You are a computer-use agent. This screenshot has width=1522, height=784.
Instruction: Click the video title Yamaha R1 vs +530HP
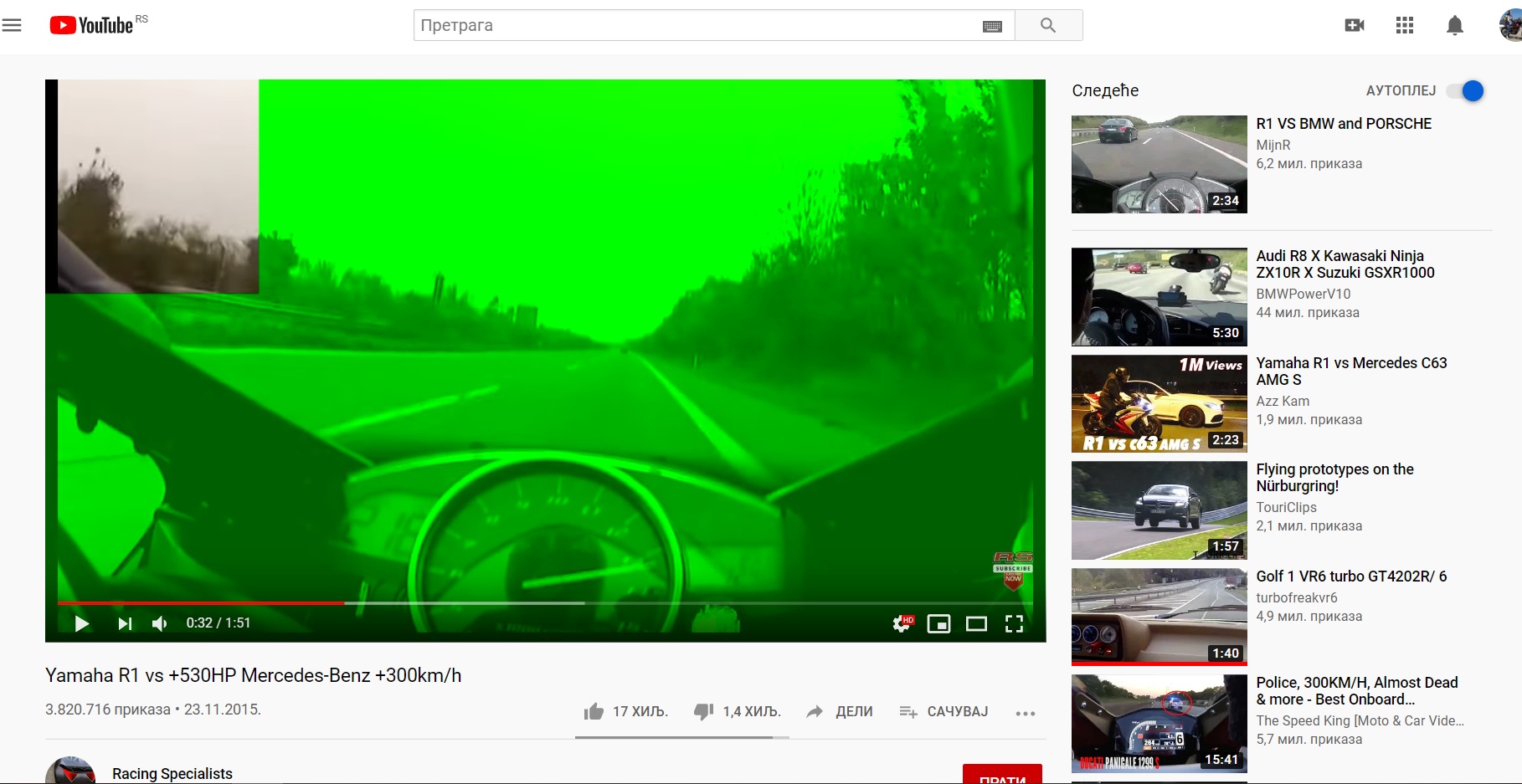point(253,676)
